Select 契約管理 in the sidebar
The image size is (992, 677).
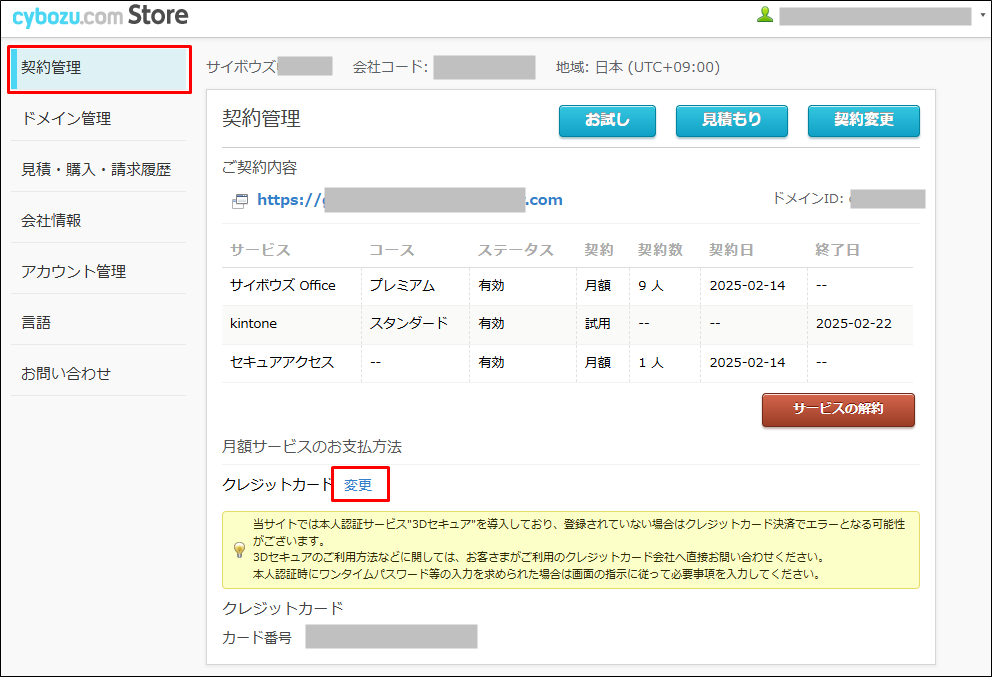[98, 69]
